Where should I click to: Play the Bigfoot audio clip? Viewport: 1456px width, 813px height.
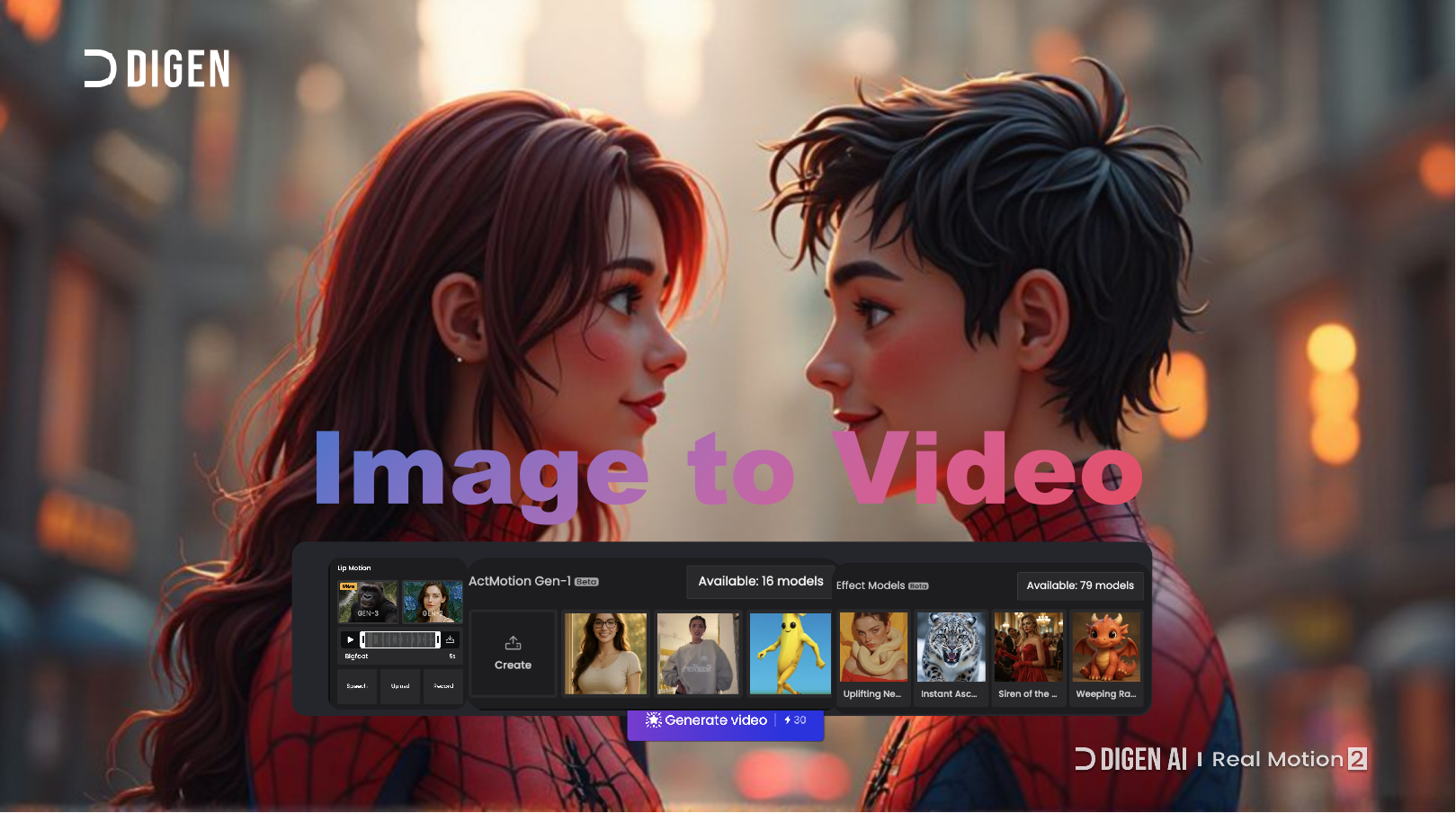tap(350, 639)
